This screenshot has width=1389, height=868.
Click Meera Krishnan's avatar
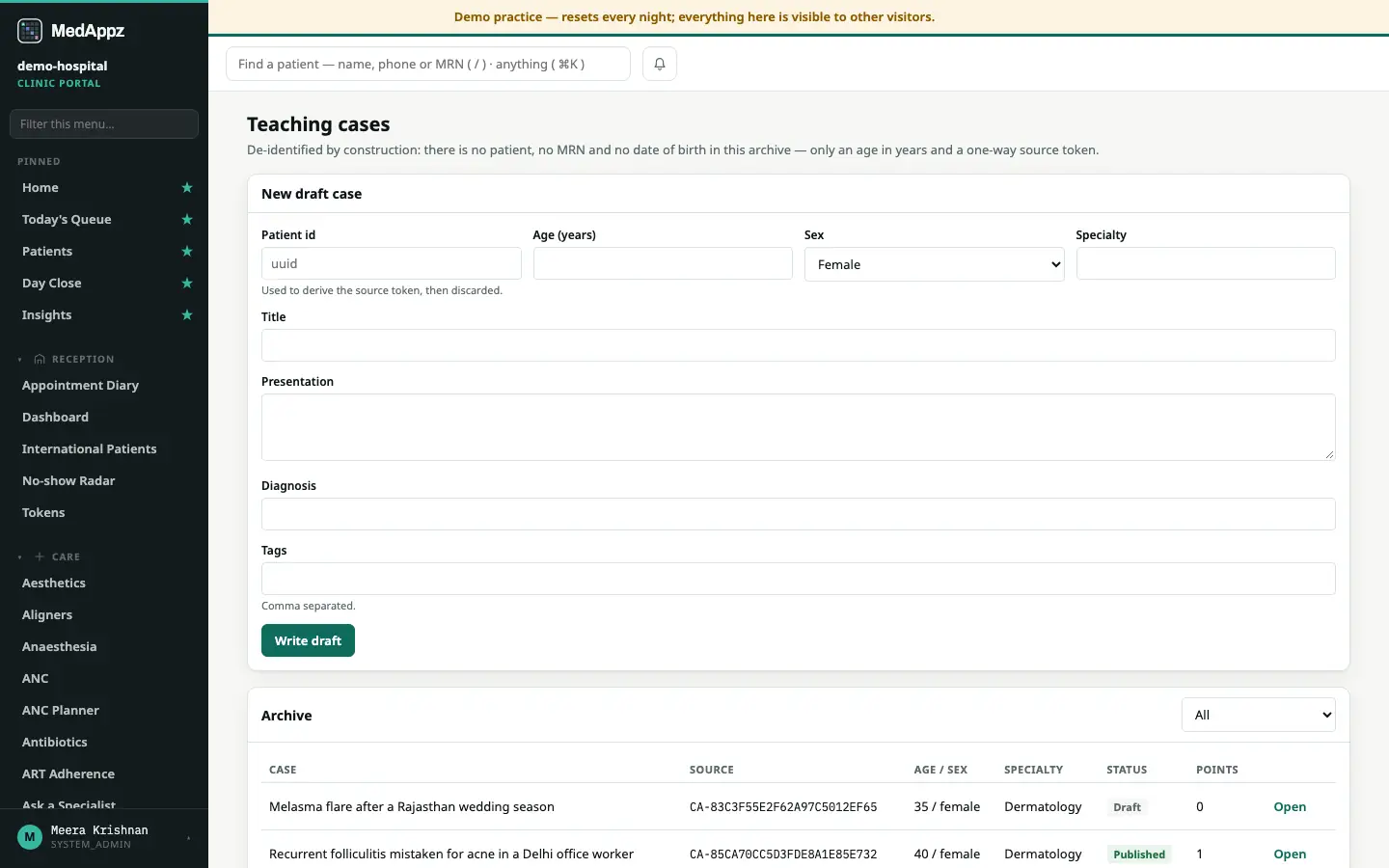point(30,836)
